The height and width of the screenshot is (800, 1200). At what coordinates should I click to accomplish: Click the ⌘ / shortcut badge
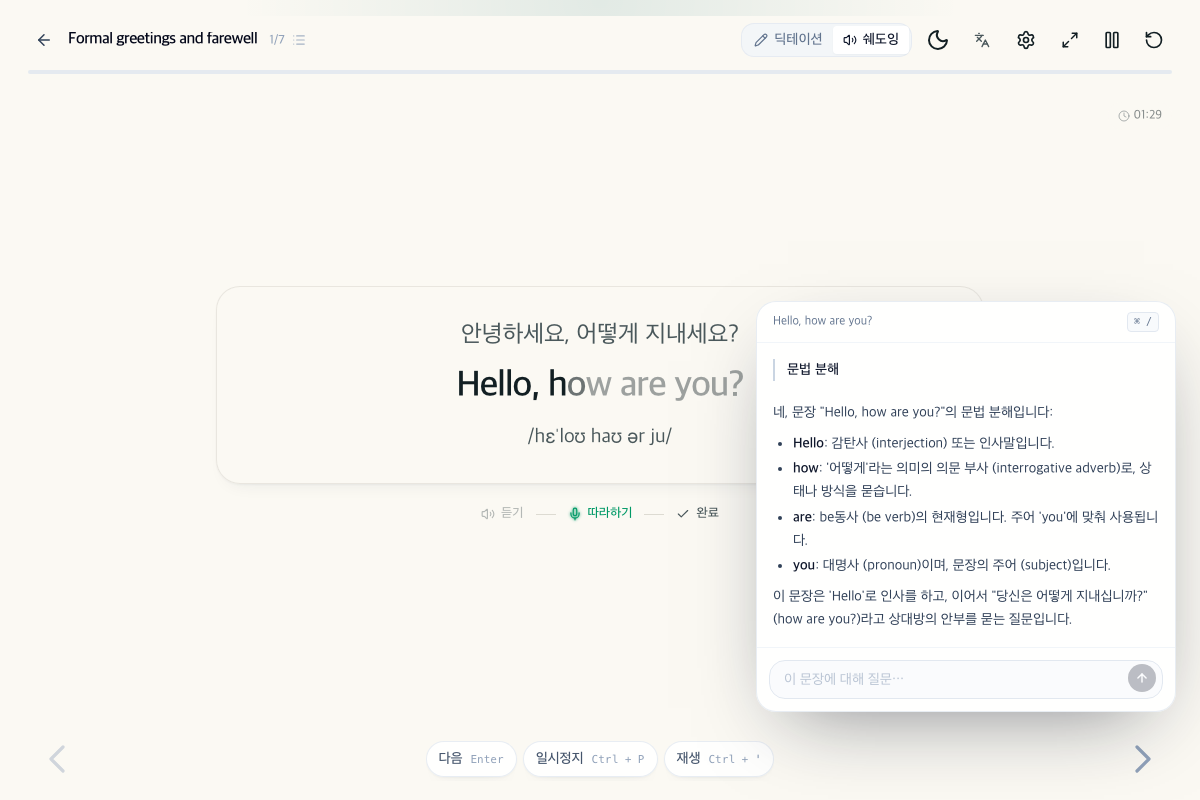point(1143,321)
